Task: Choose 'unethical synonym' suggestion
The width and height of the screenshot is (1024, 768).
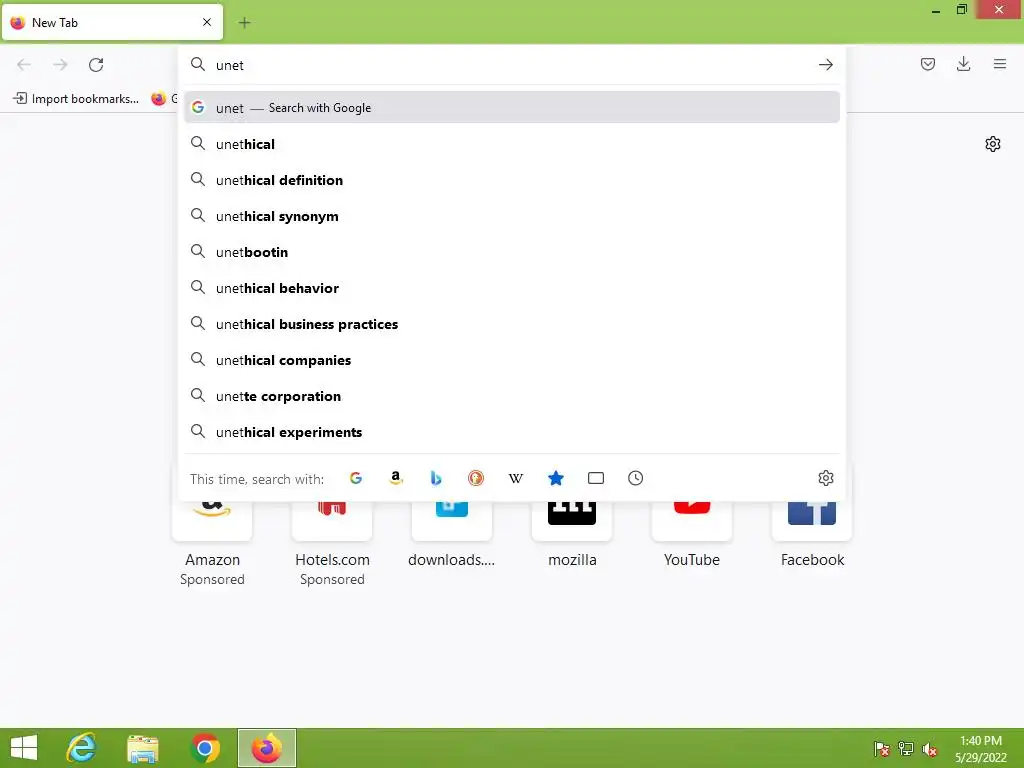Action: 512,216
